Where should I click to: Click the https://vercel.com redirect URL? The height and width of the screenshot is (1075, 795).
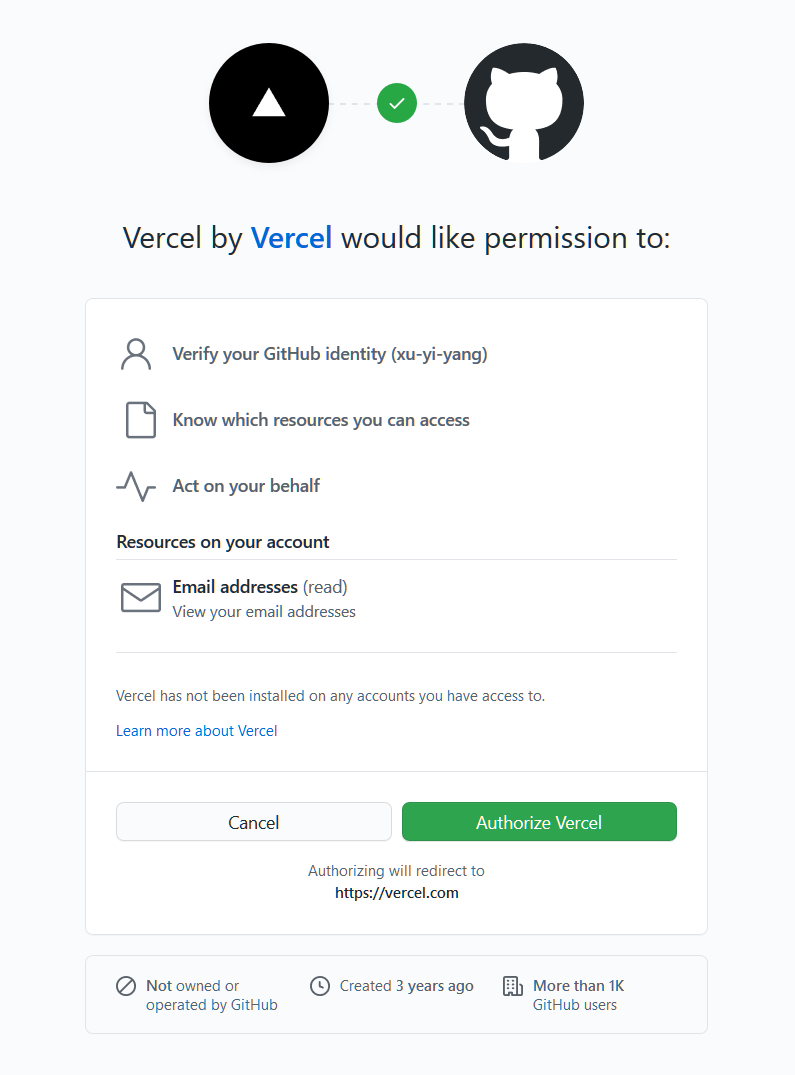[x=396, y=893]
